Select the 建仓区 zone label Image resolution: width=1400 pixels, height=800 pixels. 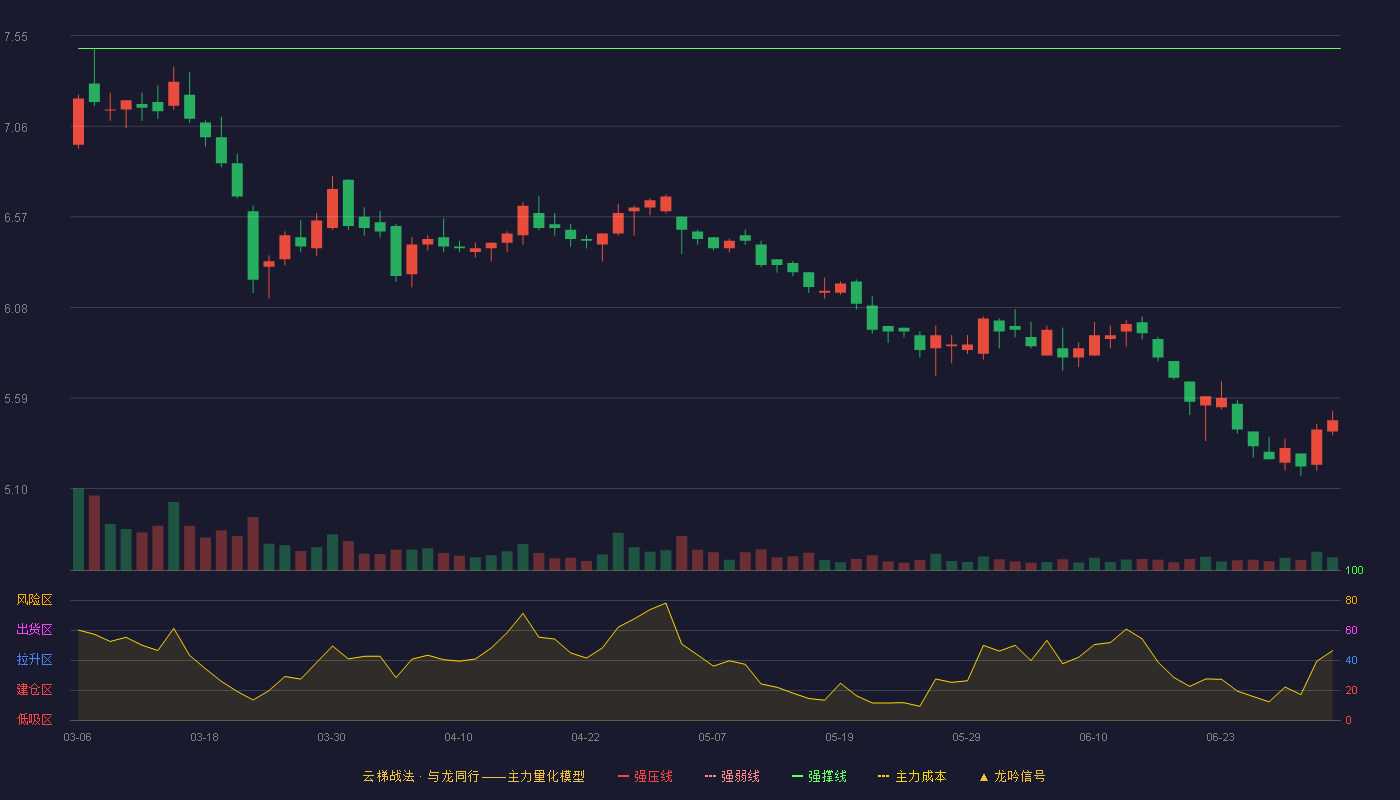tap(34, 690)
